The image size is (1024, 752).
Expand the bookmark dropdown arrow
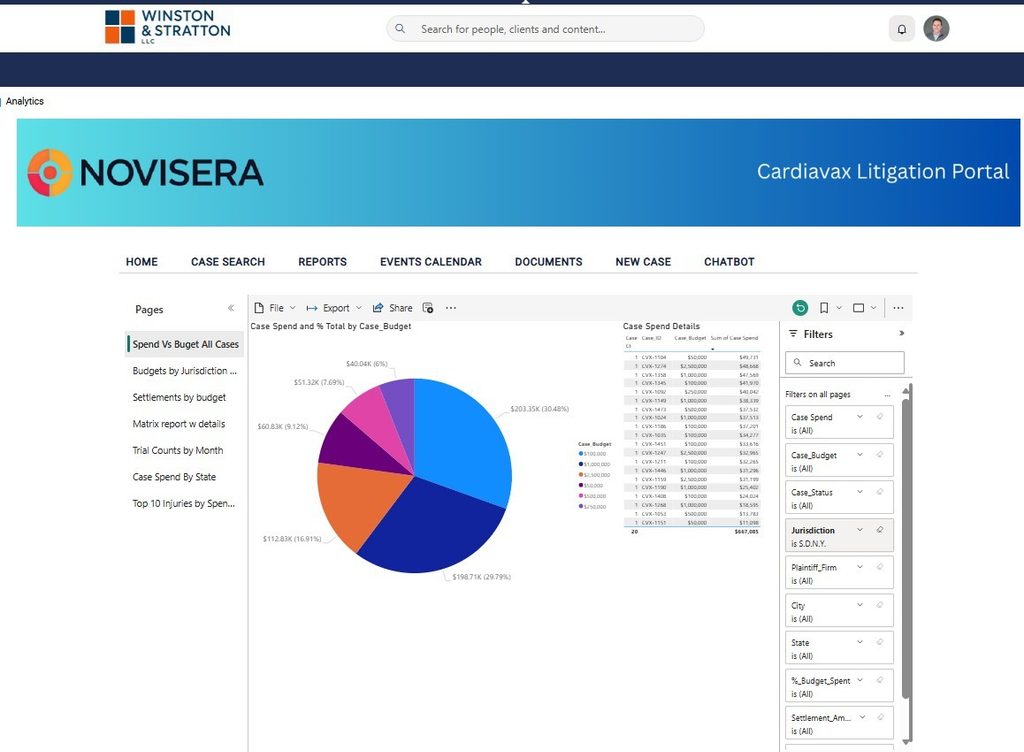839,307
